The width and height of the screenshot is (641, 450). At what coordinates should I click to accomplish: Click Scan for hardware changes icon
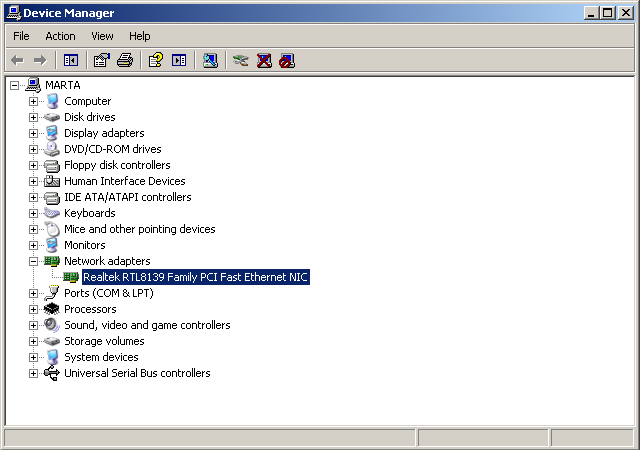(x=210, y=60)
